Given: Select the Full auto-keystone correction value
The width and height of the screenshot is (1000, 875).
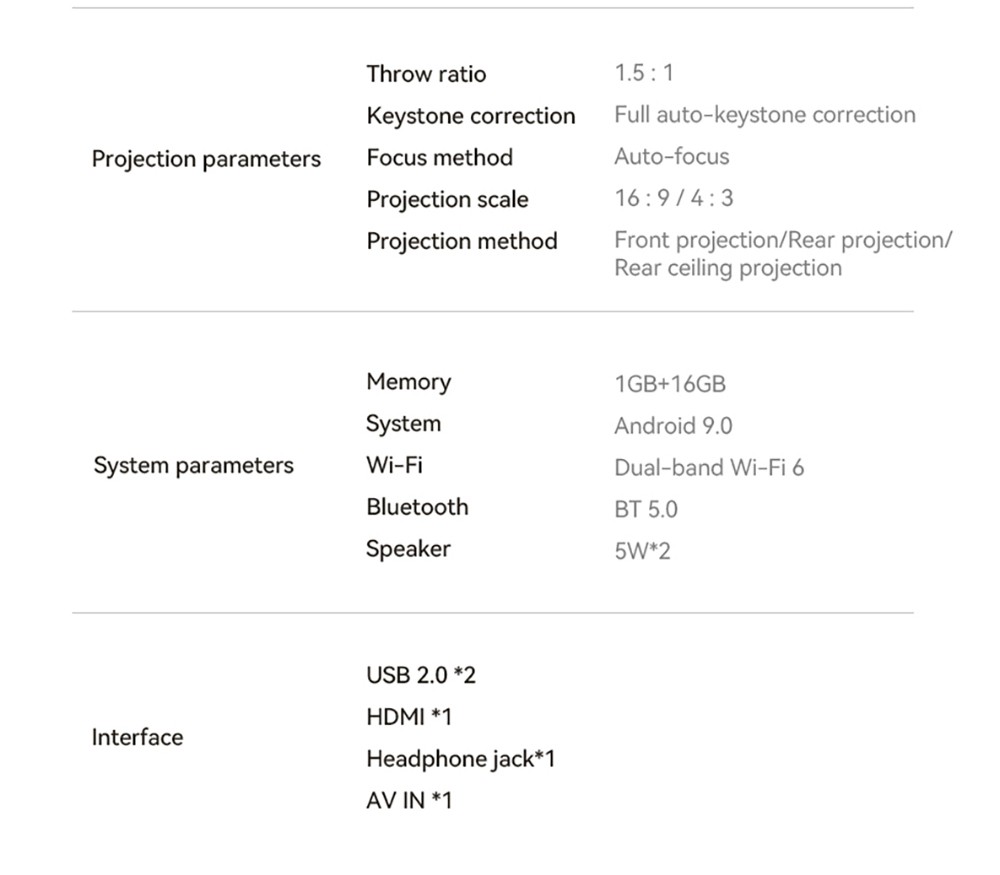Looking at the screenshot, I should pos(764,115).
